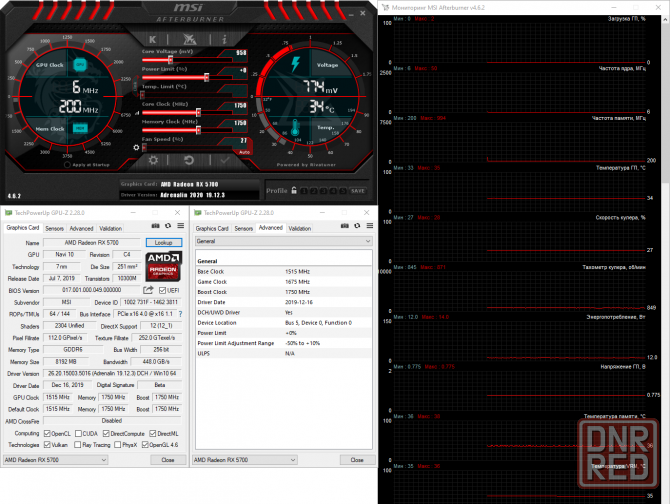Switch to Advanced tab in left GPU-Z

81,229
